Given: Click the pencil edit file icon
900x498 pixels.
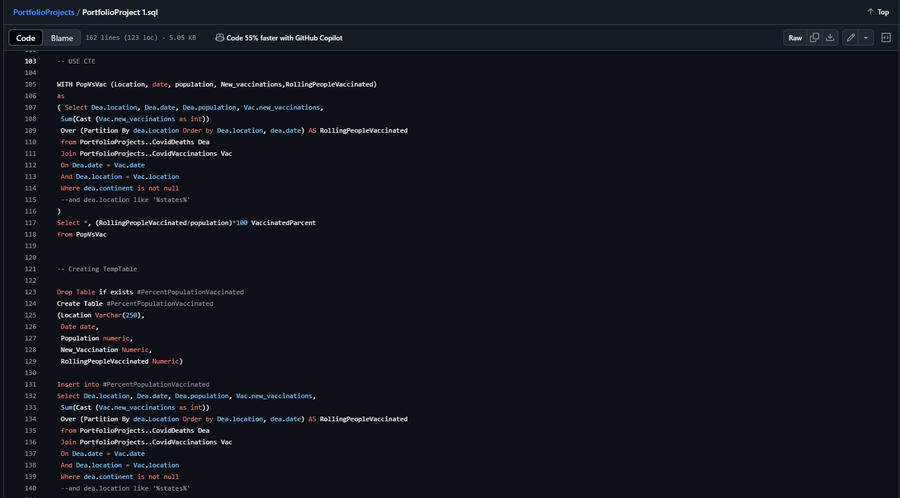Looking at the screenshot, I should pyautogui.click(x=850, y=38).
